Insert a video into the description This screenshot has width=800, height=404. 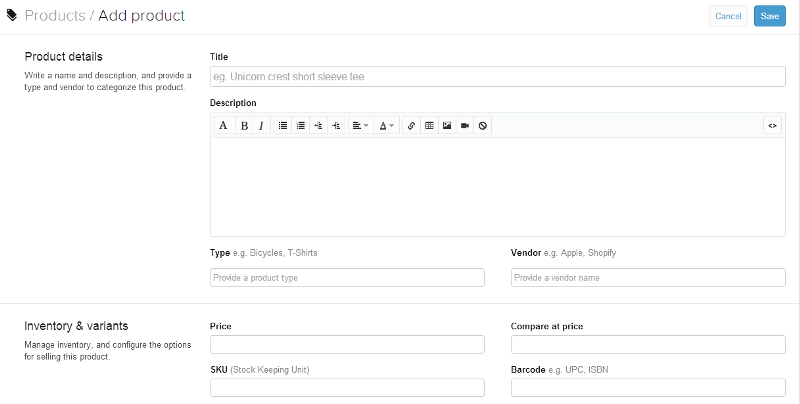[x=465, y=126]
